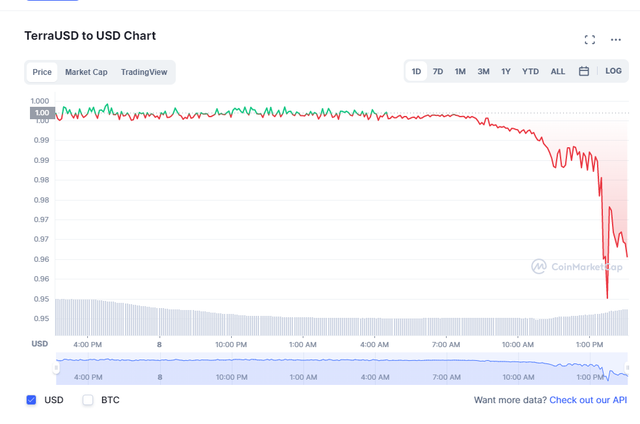Select the 3M time range

(483, 72)
